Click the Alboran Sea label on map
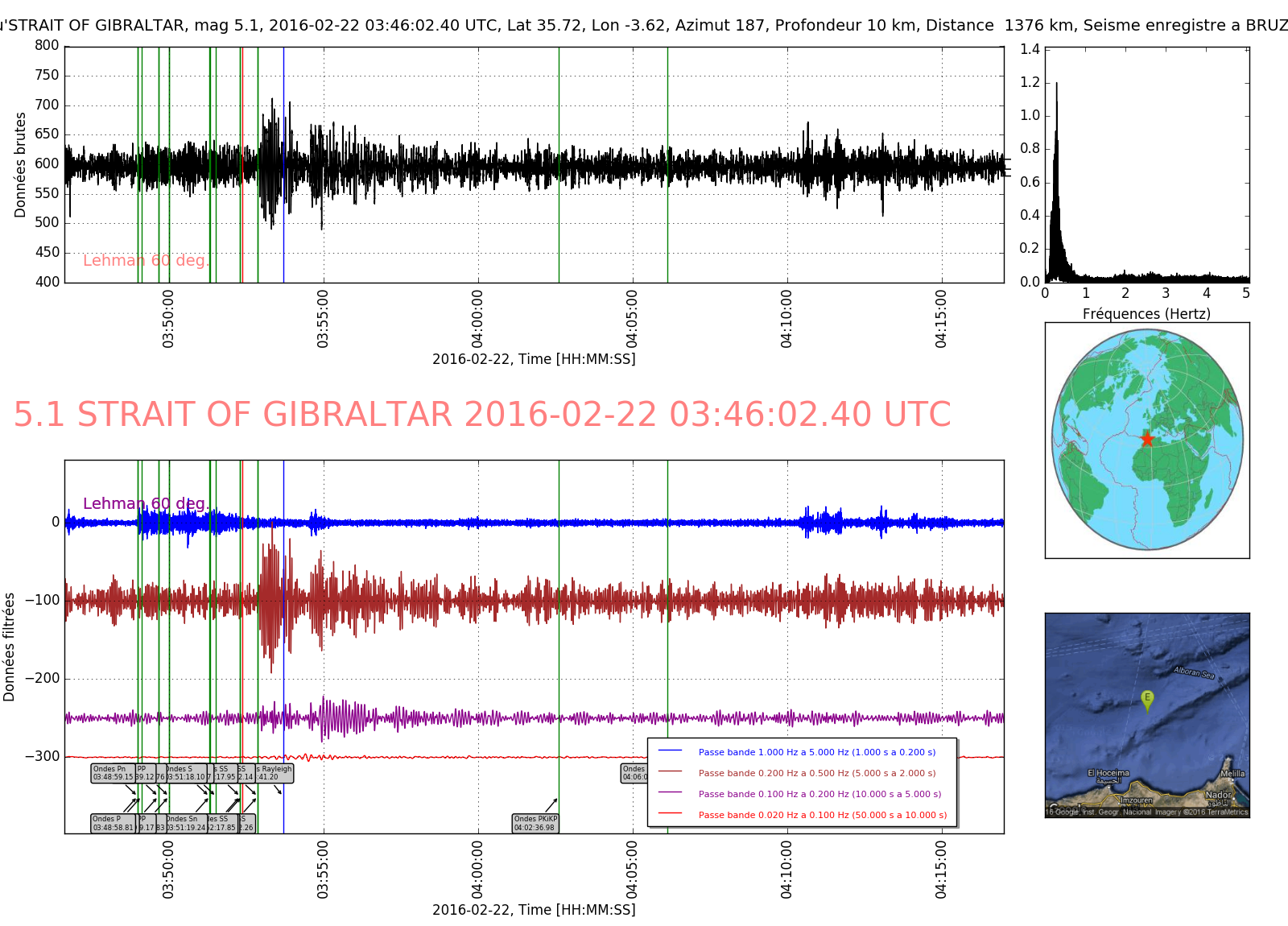1288x926 pixels. click(1193, 672)
